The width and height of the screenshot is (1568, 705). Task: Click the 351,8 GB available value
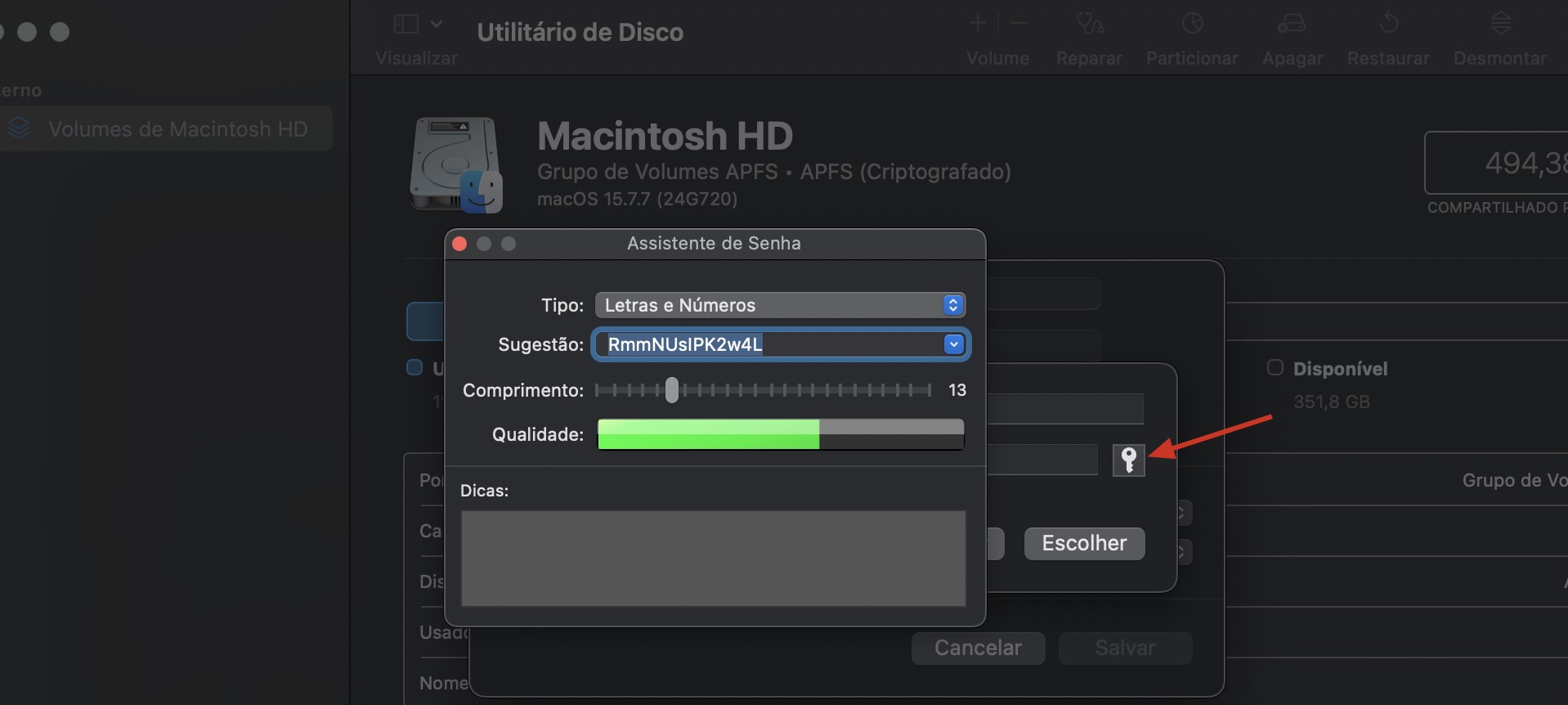pyautogui.click(x=1331, y=402)
